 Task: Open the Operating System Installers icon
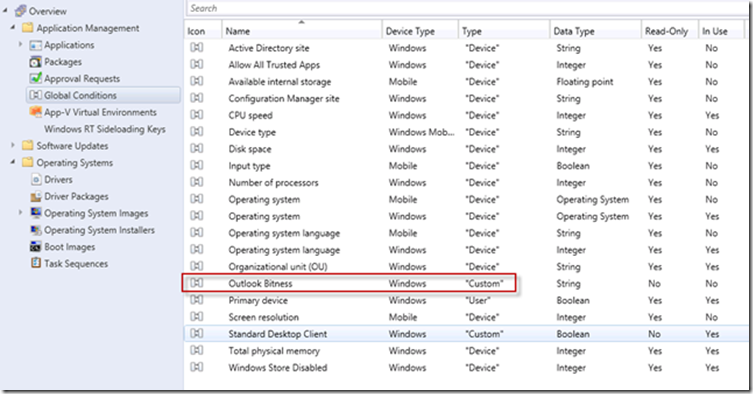(36, 230)
